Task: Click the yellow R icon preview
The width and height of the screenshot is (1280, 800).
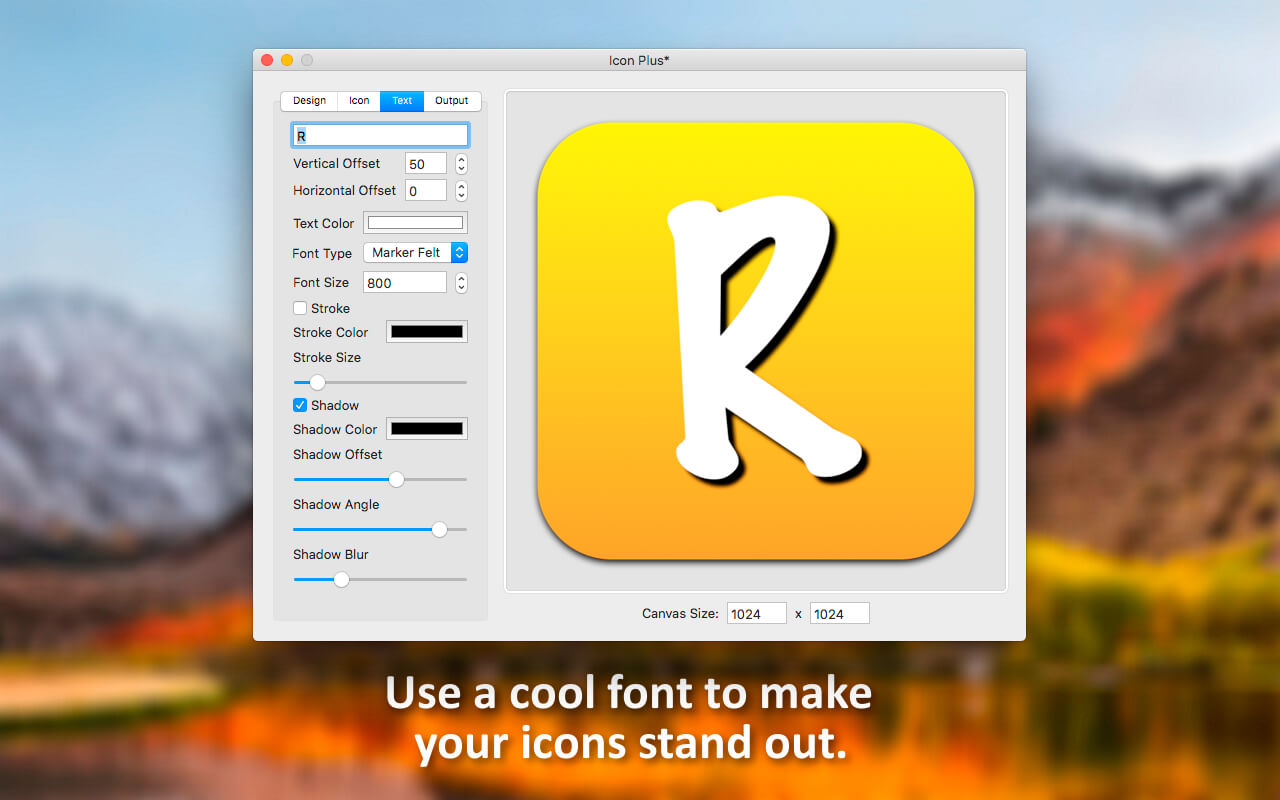Action: 756,341
